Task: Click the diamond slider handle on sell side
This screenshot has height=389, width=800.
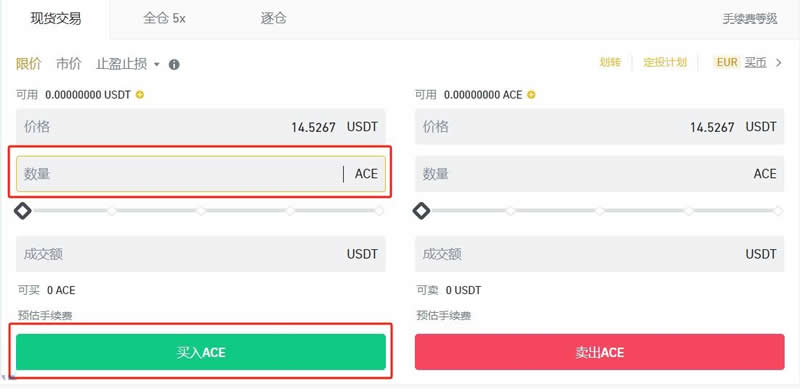Action: coord(421,211)
